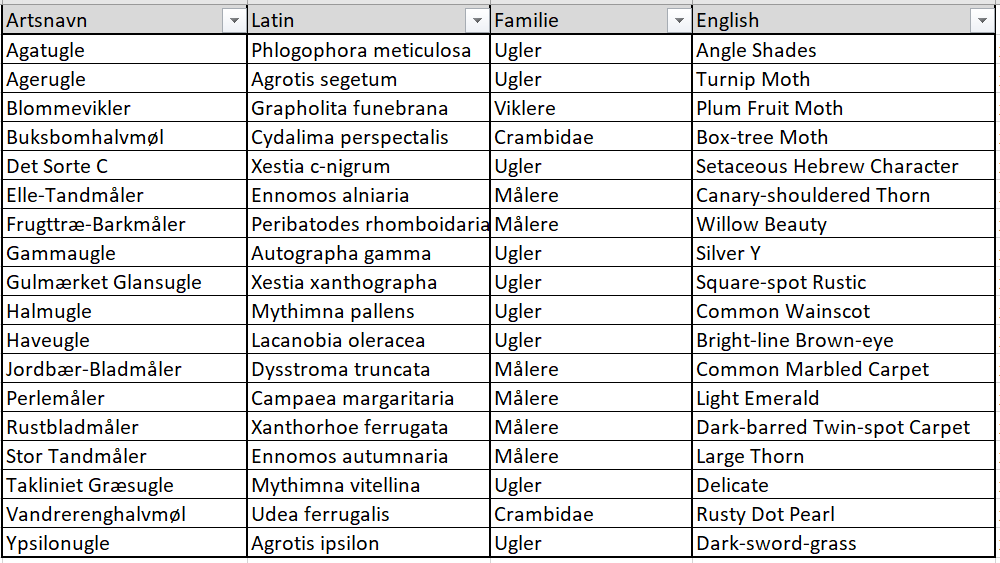This screenshot has height=563, width=1000.
Task: Click the Viklere family cell
Action: 591,108
